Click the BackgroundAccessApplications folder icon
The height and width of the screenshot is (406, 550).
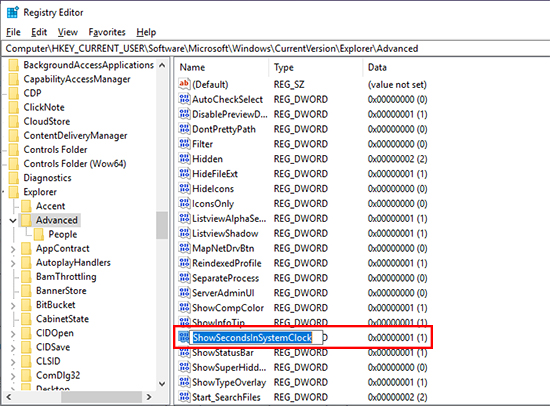14,65
